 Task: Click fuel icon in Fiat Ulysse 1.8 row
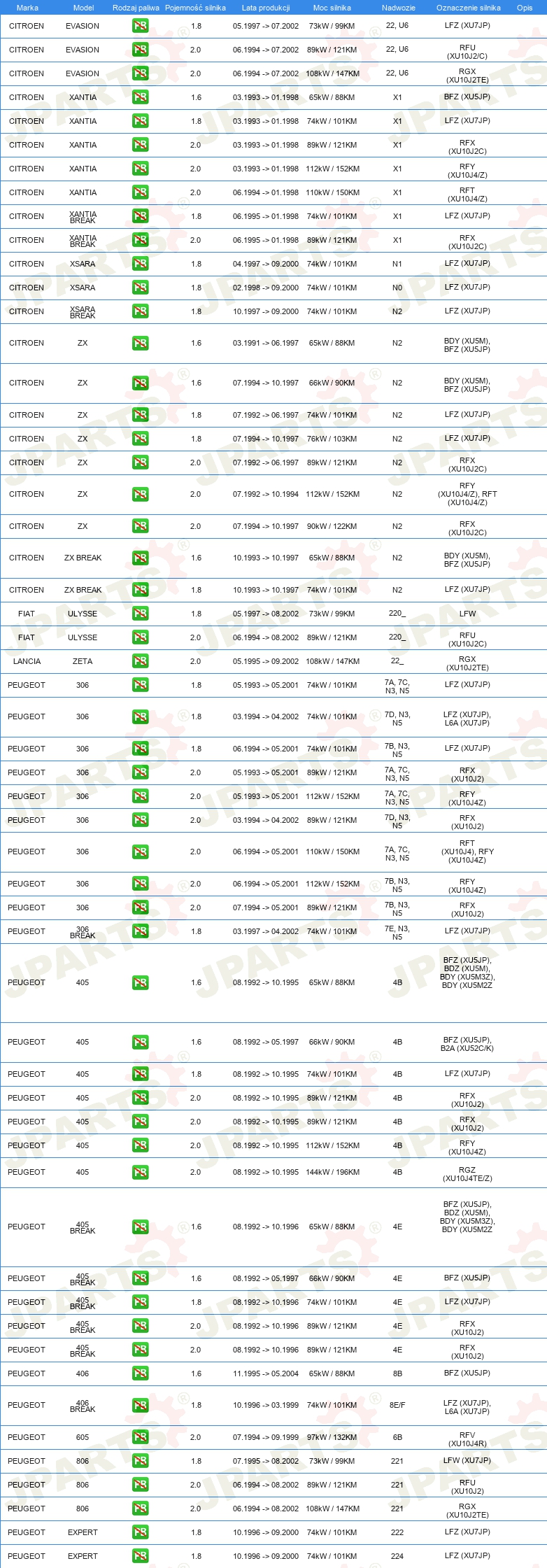[140, 614]
